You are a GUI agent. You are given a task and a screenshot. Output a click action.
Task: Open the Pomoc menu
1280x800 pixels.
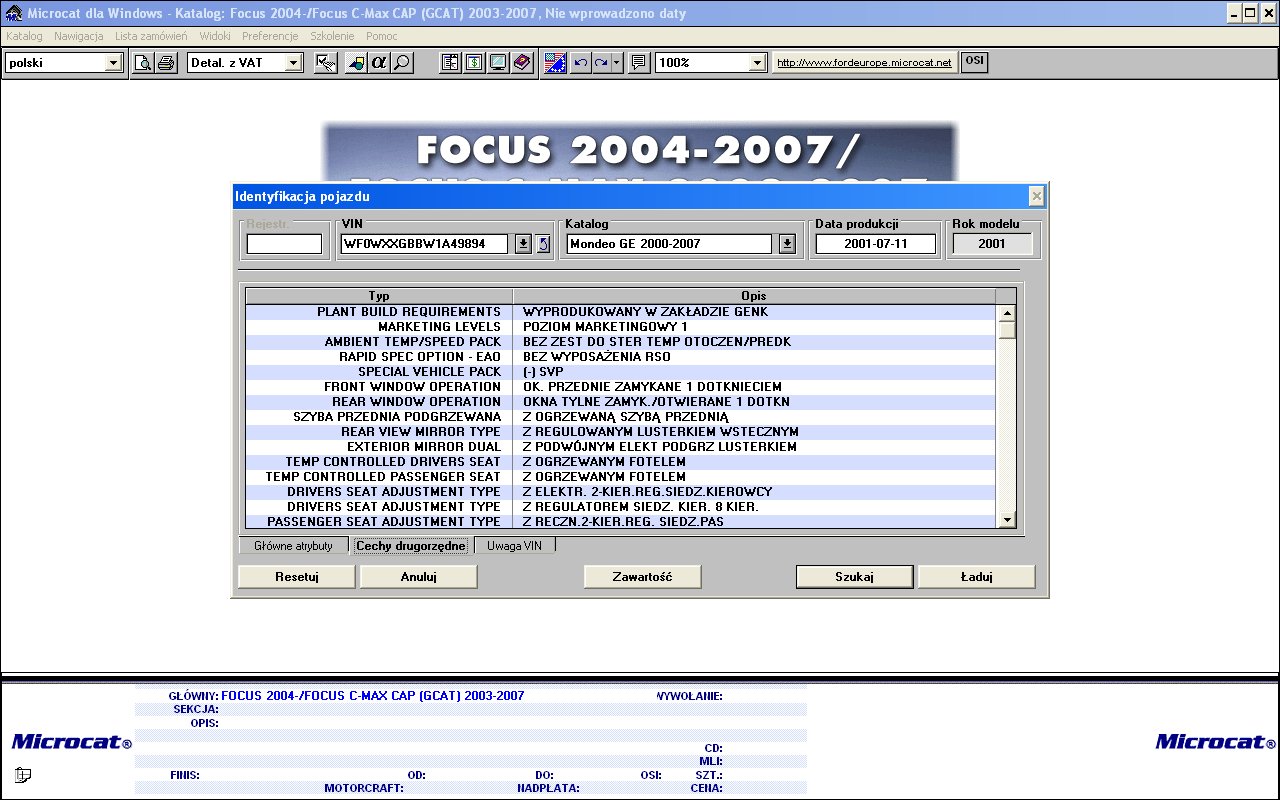pos(382,36)
